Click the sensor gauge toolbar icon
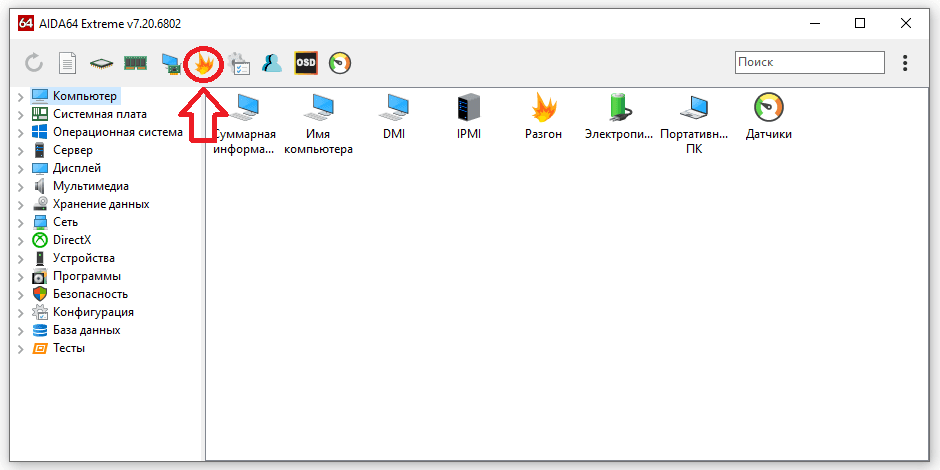This screenshot has height=470, width=940. 340,63
